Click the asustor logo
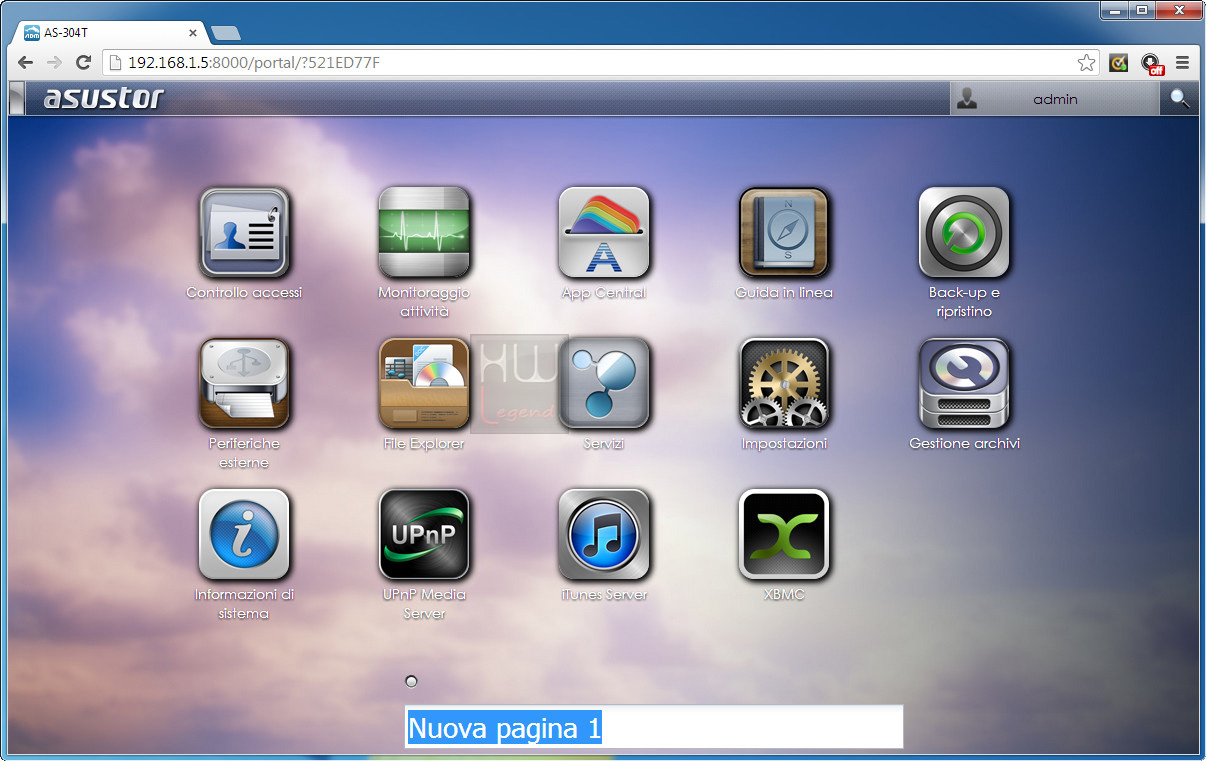 pyautogui.click(x=103, y=98)
